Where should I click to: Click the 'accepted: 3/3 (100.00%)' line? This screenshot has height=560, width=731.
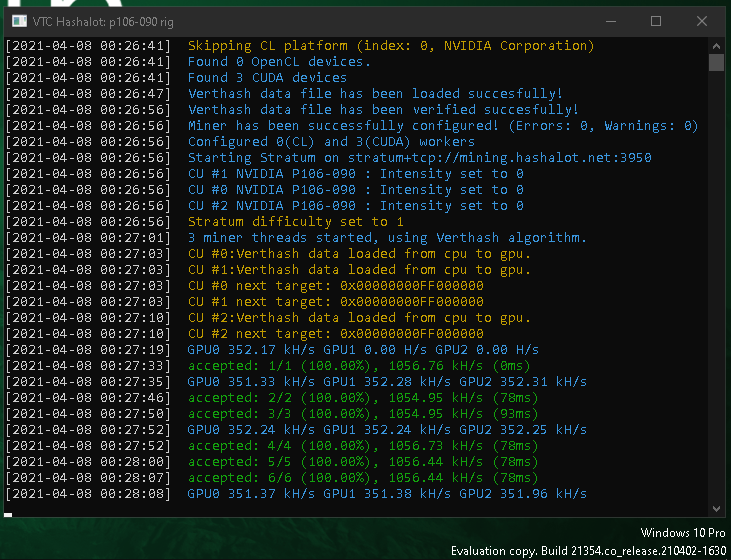(363, 414)
